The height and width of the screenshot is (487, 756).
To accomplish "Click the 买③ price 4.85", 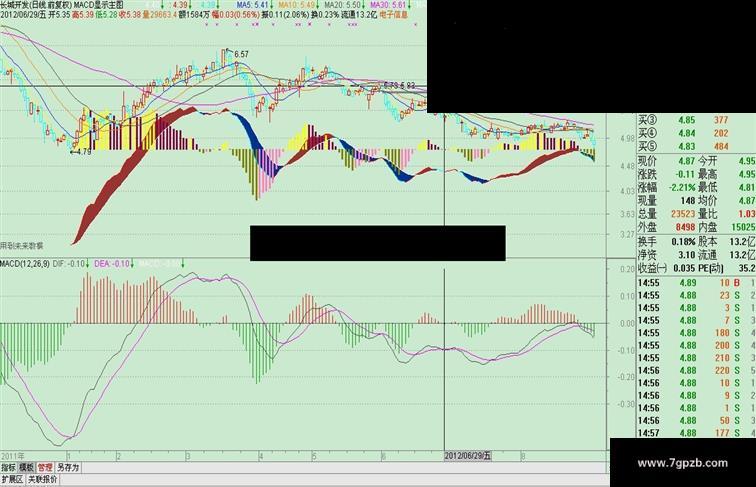I will pos(687,120).
